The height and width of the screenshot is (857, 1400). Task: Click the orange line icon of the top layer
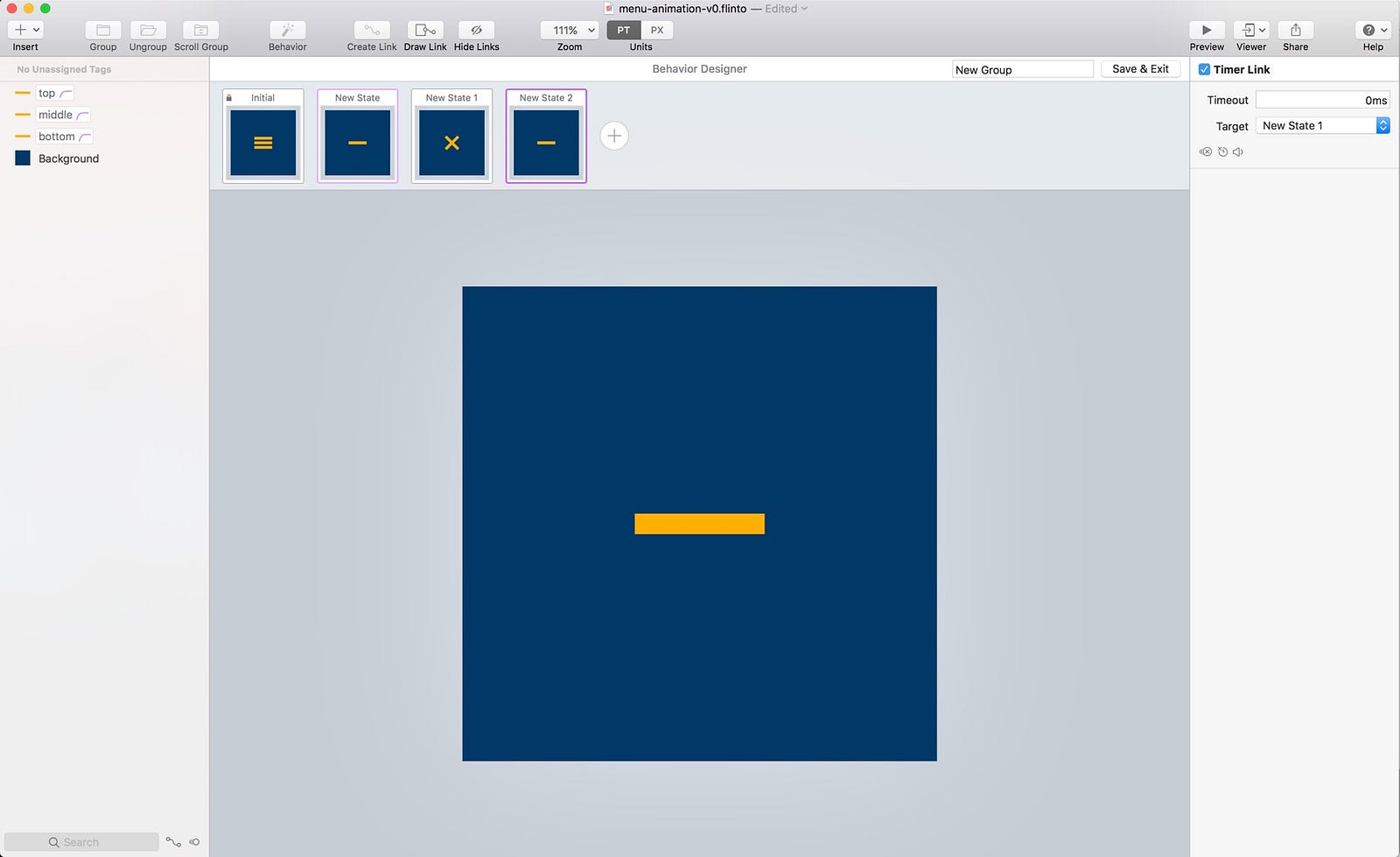point(23,93)
